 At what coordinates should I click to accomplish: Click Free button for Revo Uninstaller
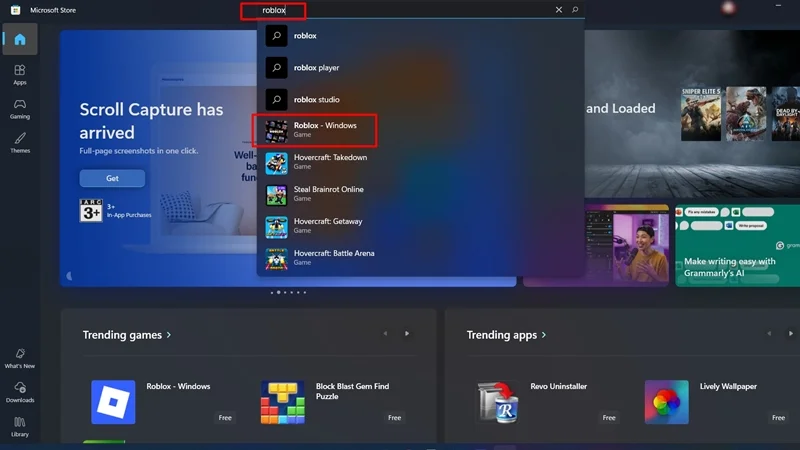tap(609, 417)
